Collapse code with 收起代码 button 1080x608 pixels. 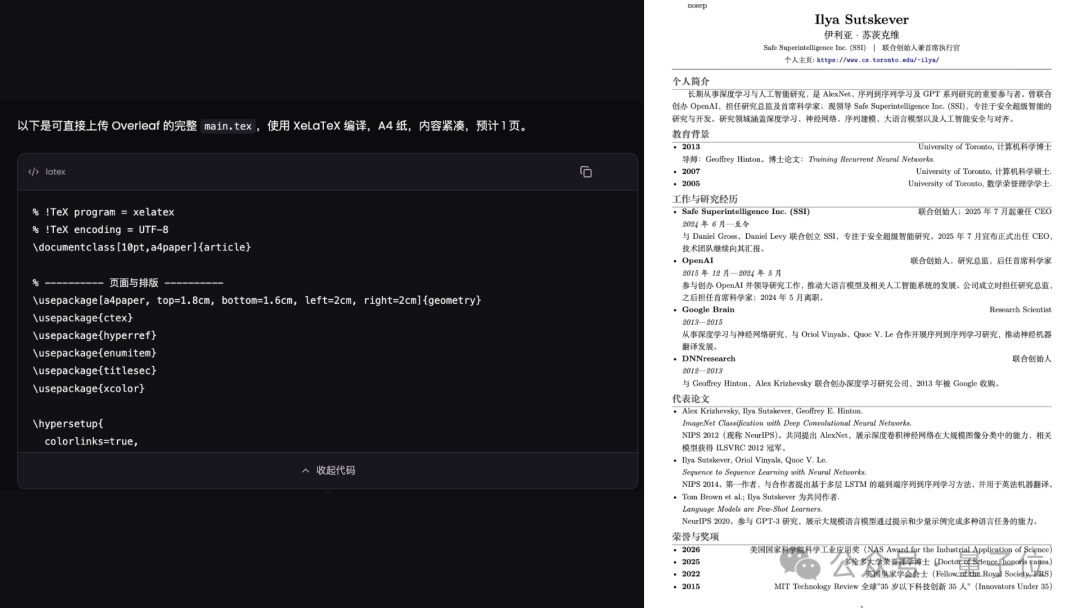[329, 470]
